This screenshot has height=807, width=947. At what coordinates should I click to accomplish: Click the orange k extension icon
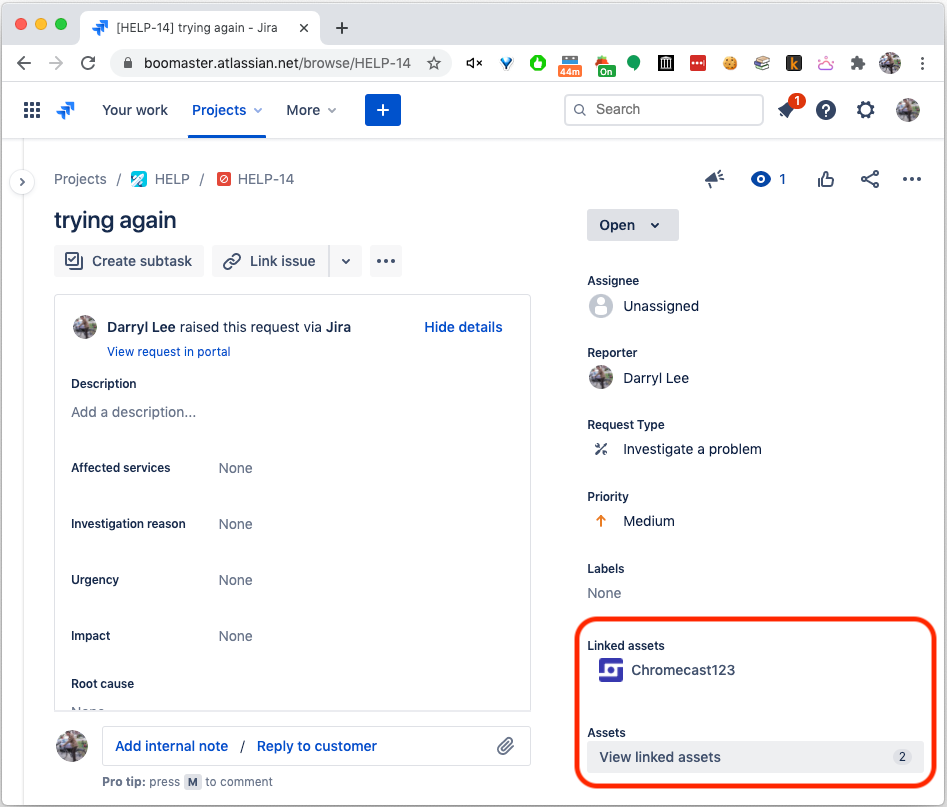click(x=794, y=63)
